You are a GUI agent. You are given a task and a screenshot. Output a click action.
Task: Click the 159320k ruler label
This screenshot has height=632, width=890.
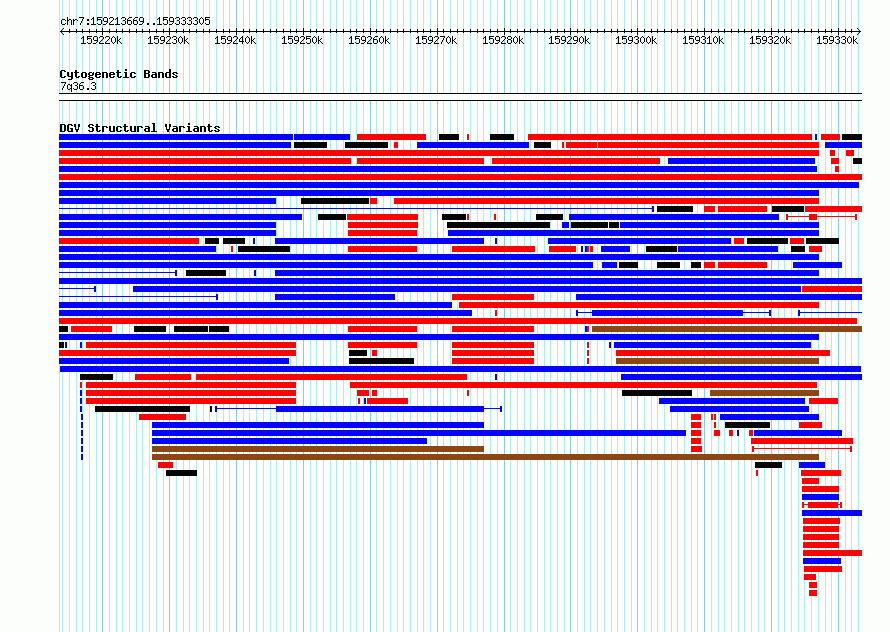click(770, 40)
